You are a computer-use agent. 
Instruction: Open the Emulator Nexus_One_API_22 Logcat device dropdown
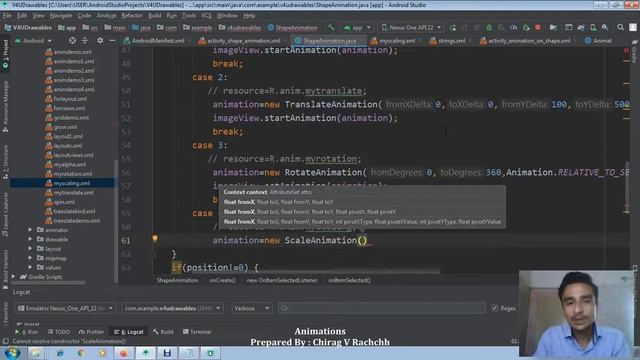[65, 308]
